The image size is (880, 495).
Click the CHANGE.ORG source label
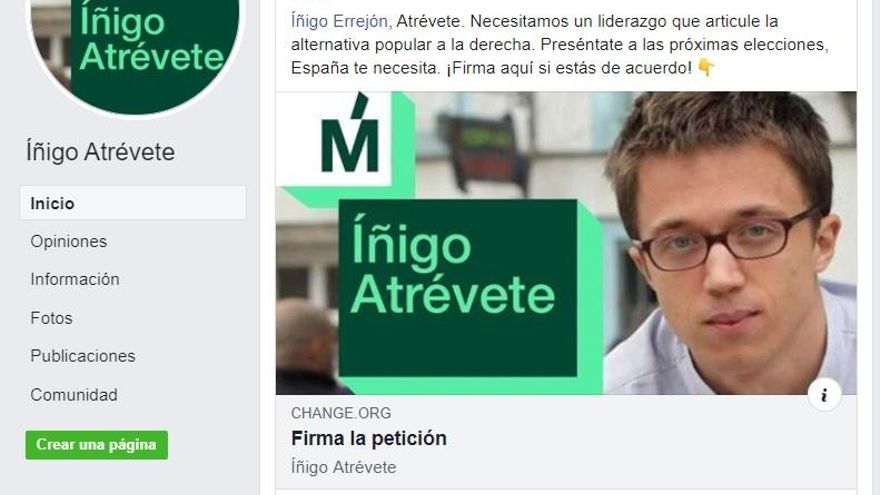point(341,413)
